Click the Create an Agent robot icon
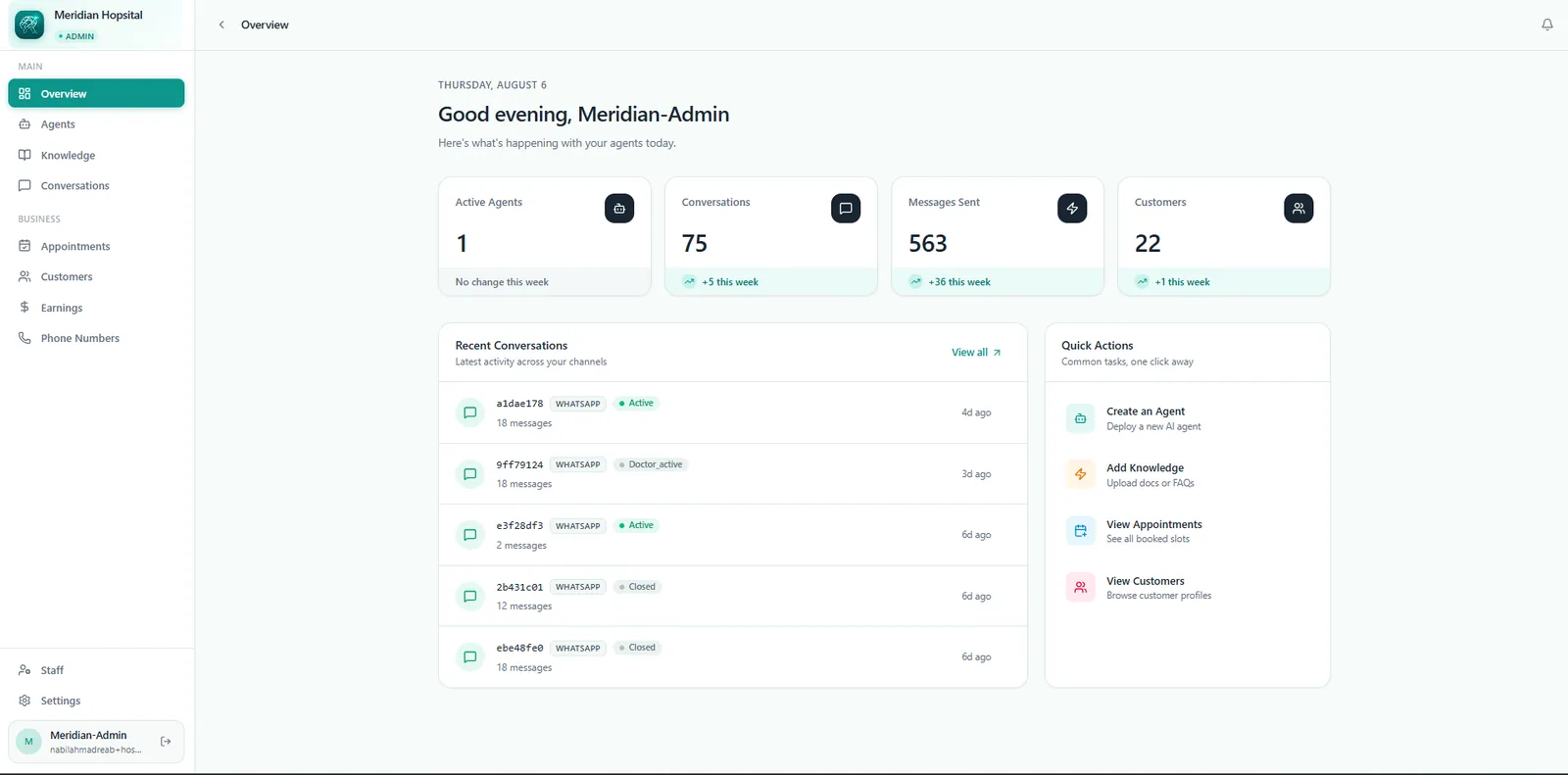 click(1080, 418)
